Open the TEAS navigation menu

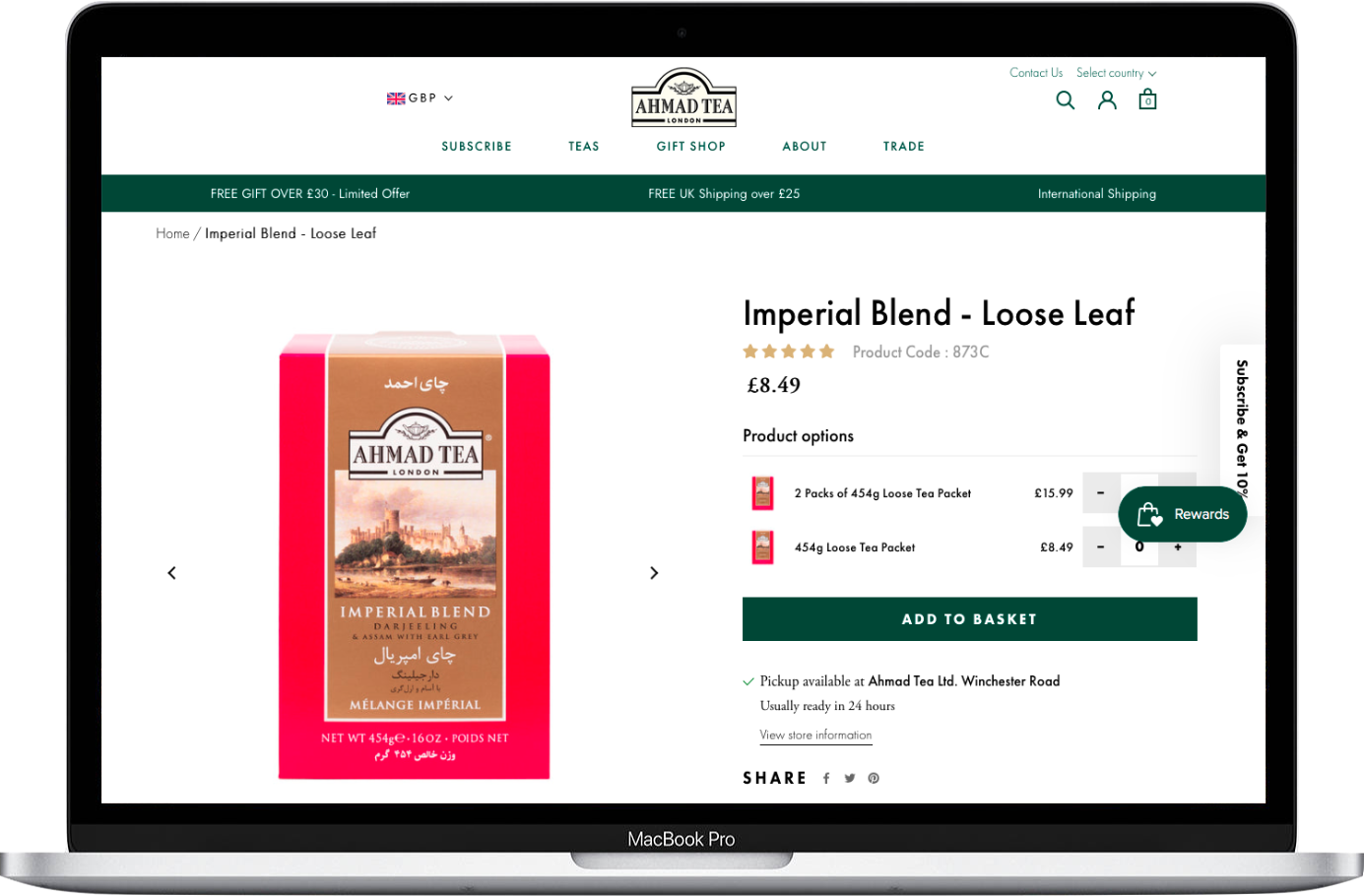[583, 146]
